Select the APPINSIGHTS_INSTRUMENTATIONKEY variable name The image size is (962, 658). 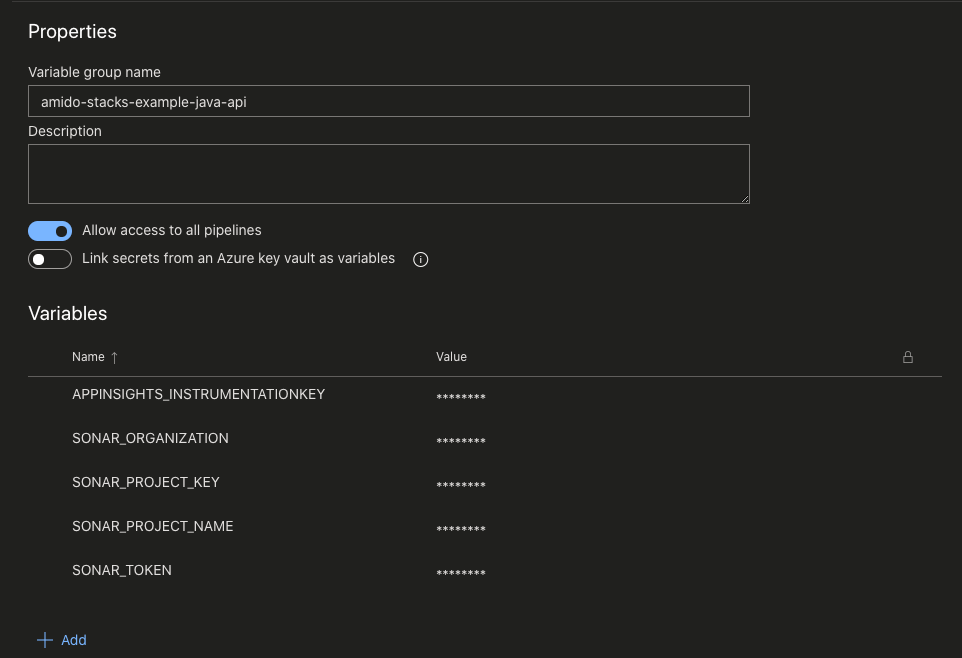[198, 394]
